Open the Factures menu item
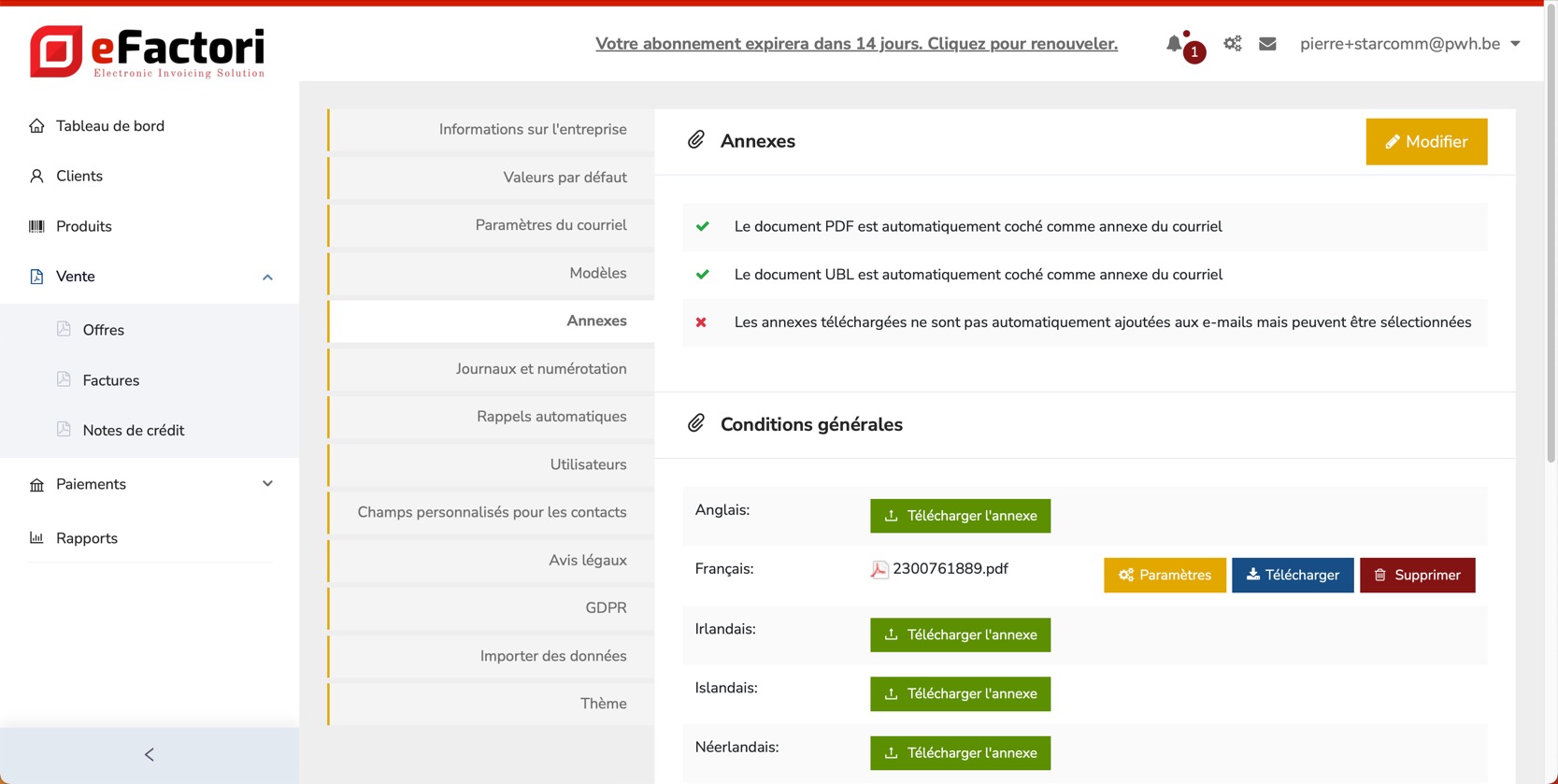 pyautogui.click(x=110, y=380)
